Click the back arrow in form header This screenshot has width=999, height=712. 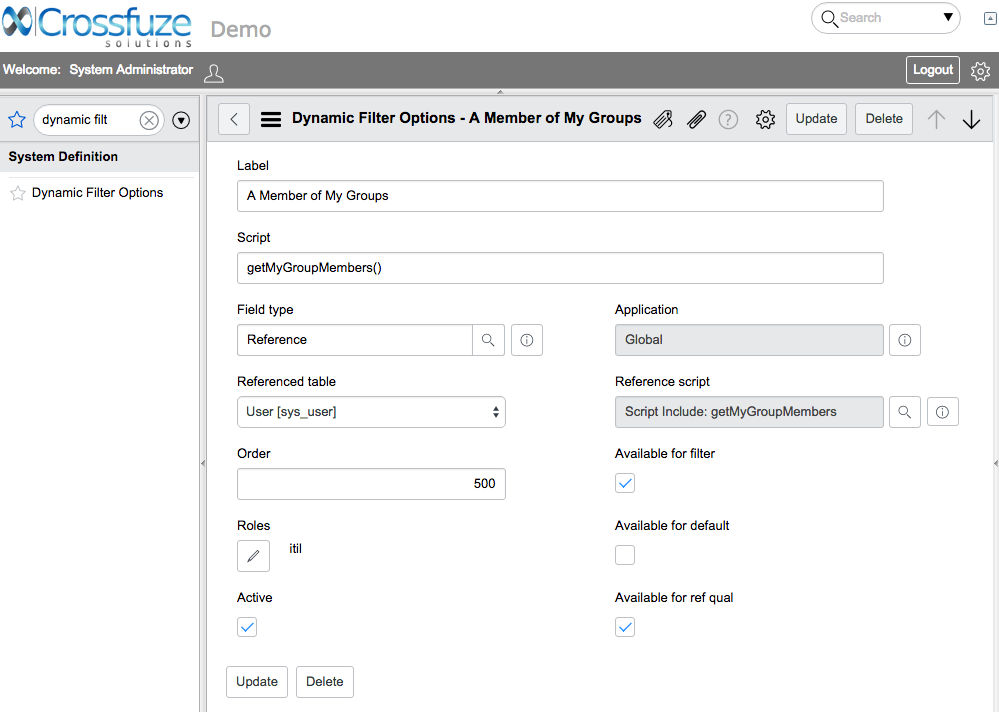tap(234, 119)
